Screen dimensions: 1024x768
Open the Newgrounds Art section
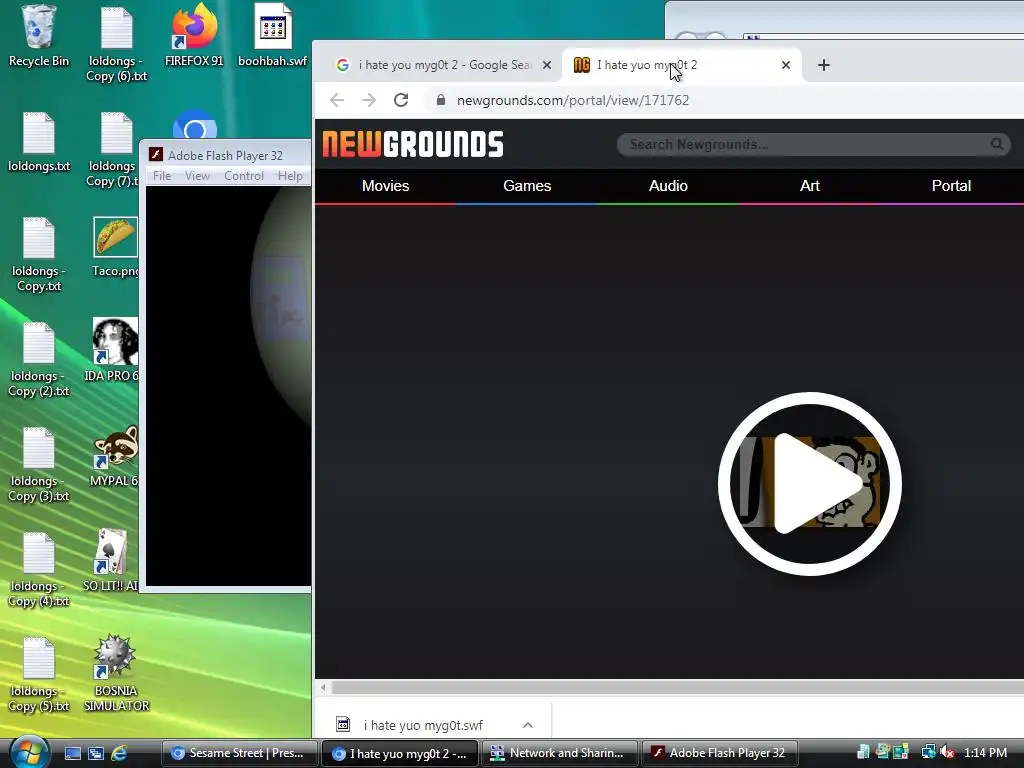pos(810,185)
